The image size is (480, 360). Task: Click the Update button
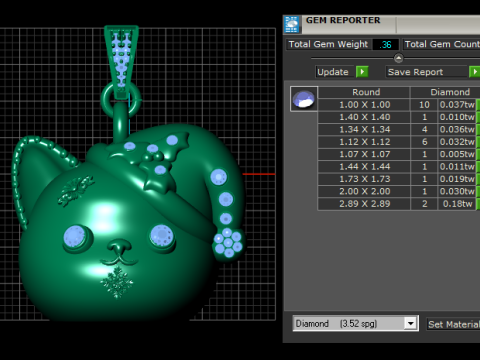[335, 72]
